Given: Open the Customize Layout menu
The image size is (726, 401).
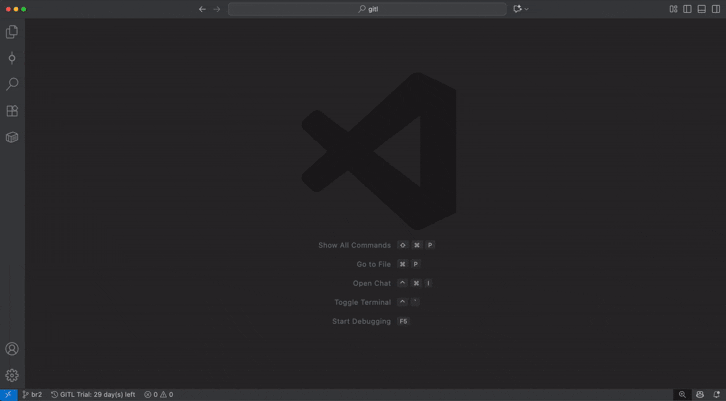Looking at the screenshot, I should point(673,9).
